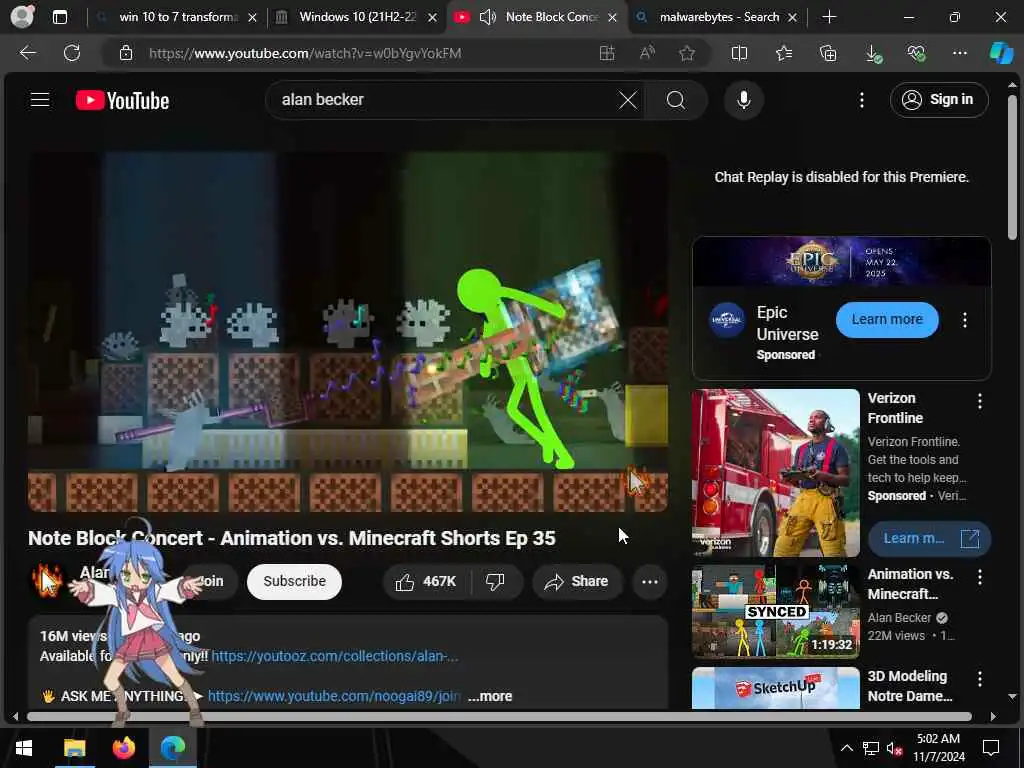The width and height of the screenshot is (1024, 768).
Task: Click Verizon Learn more button
Action: tap(929, 538)
